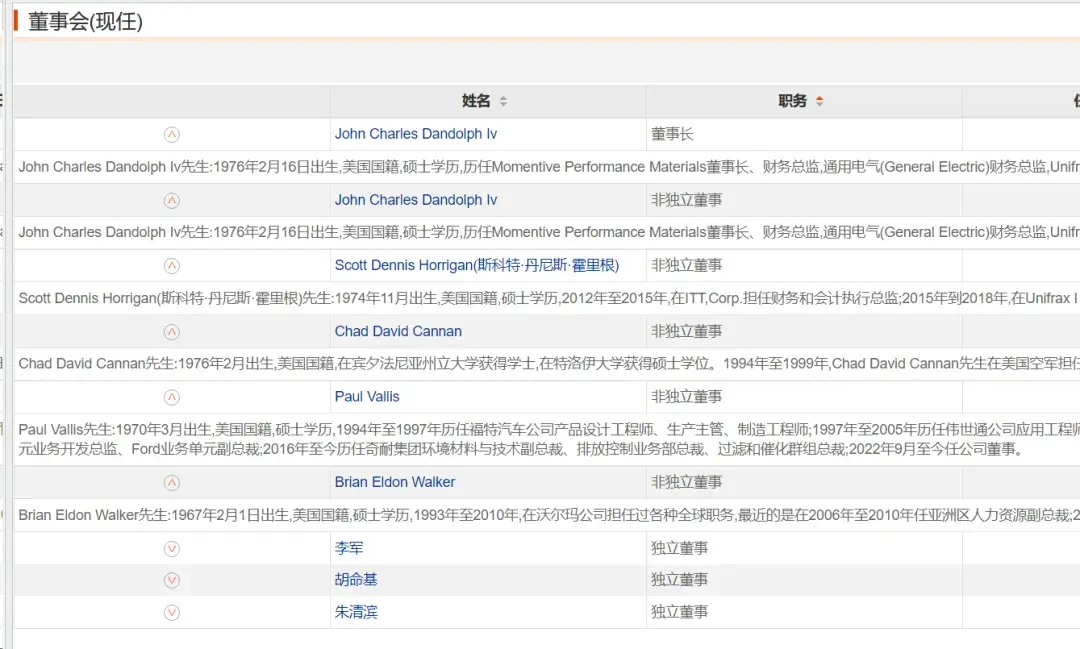1080x649 pixels.
Task: Select 非独立董事 cell in Chad David Cannan row
Action: point(804,331)
